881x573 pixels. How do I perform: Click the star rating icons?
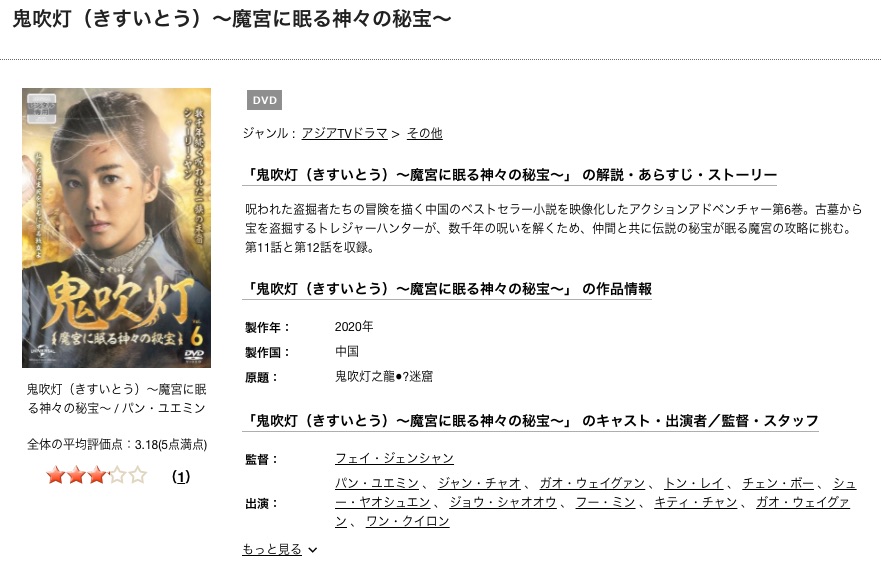pos(97,476)
